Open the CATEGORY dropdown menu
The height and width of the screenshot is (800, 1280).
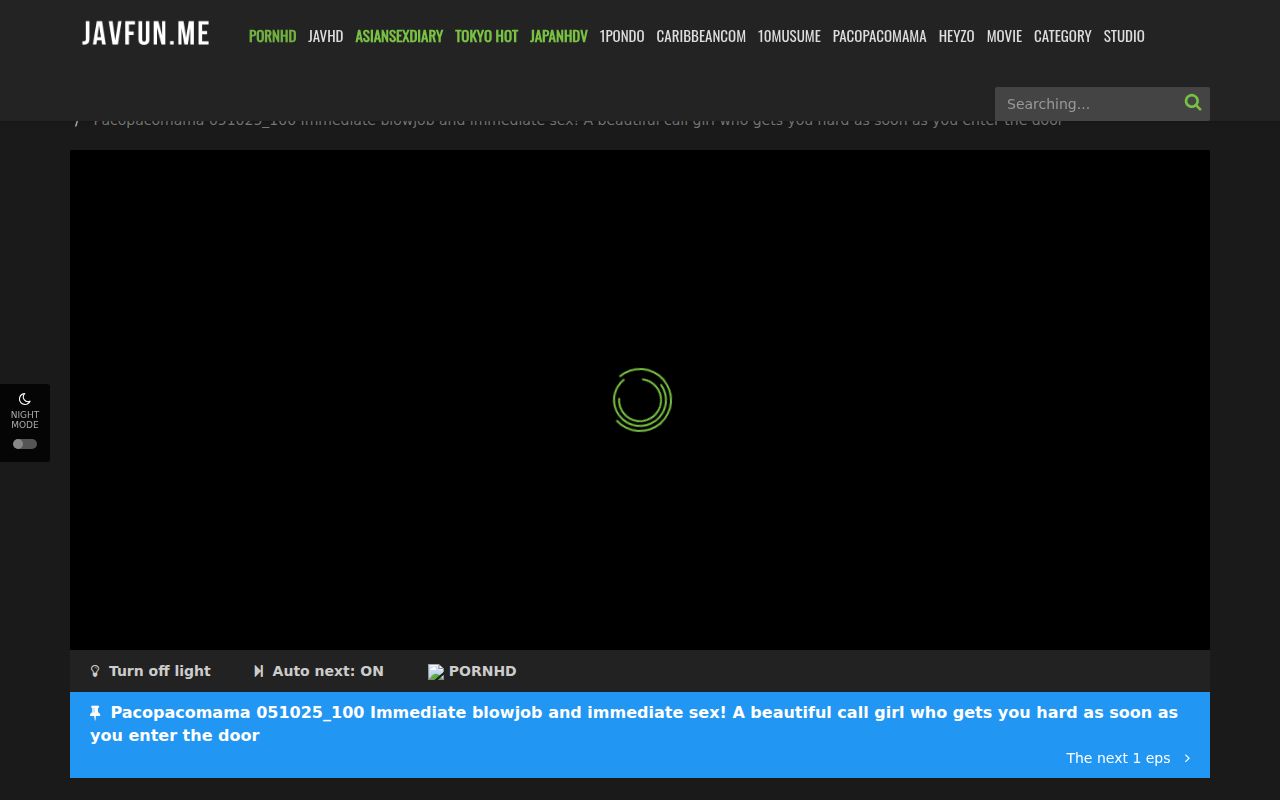coord(1062,35)
